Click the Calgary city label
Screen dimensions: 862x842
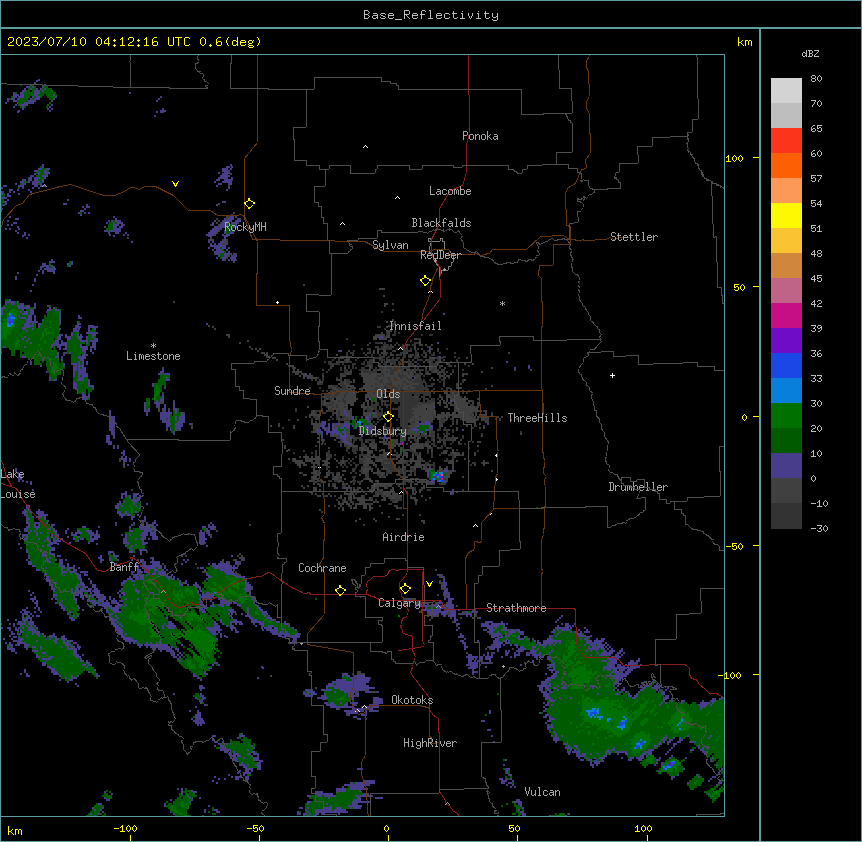point(400,603)
